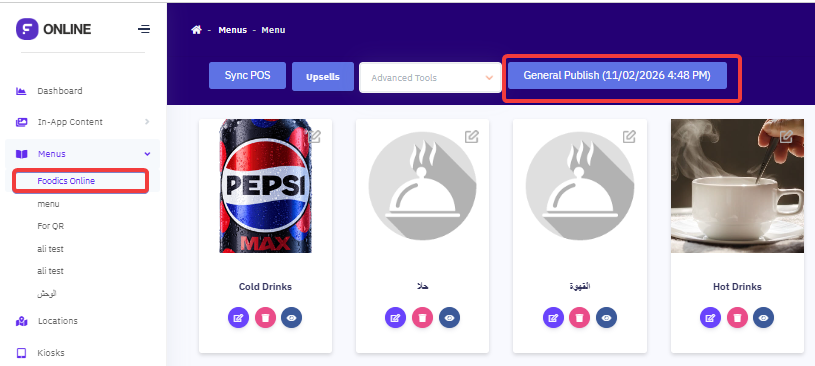Click the Hot Drinks coffee thumbnail

point(737,186)
